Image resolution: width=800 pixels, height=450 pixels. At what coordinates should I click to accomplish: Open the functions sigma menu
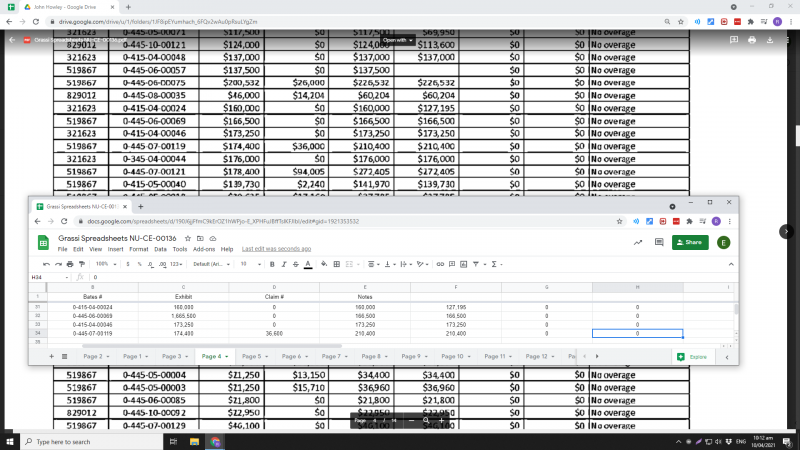pyautogui.click(x=494, y=264)
